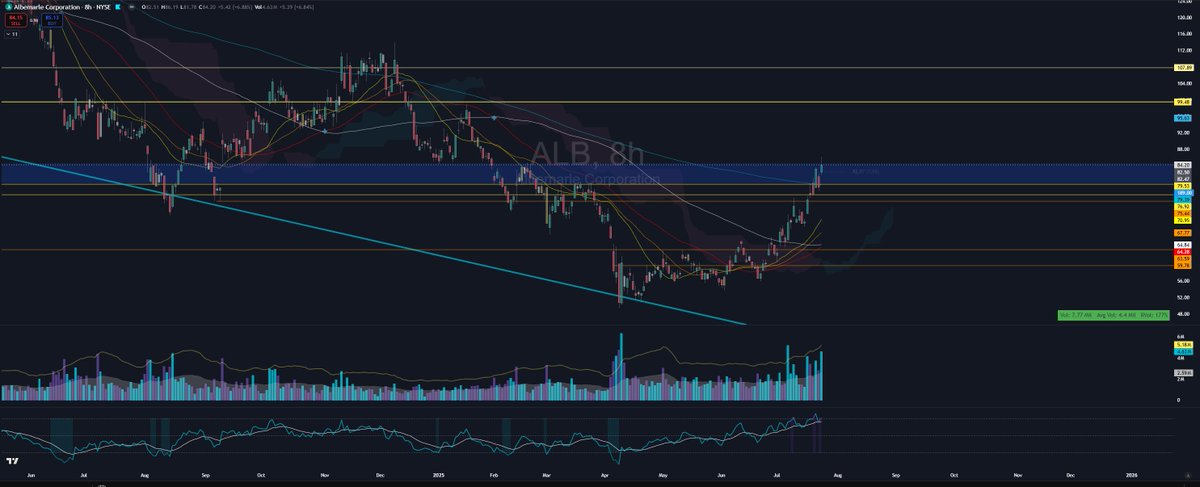Click the TradingView logo at bottom left
1200x487 pixels.
coord(13,461)
